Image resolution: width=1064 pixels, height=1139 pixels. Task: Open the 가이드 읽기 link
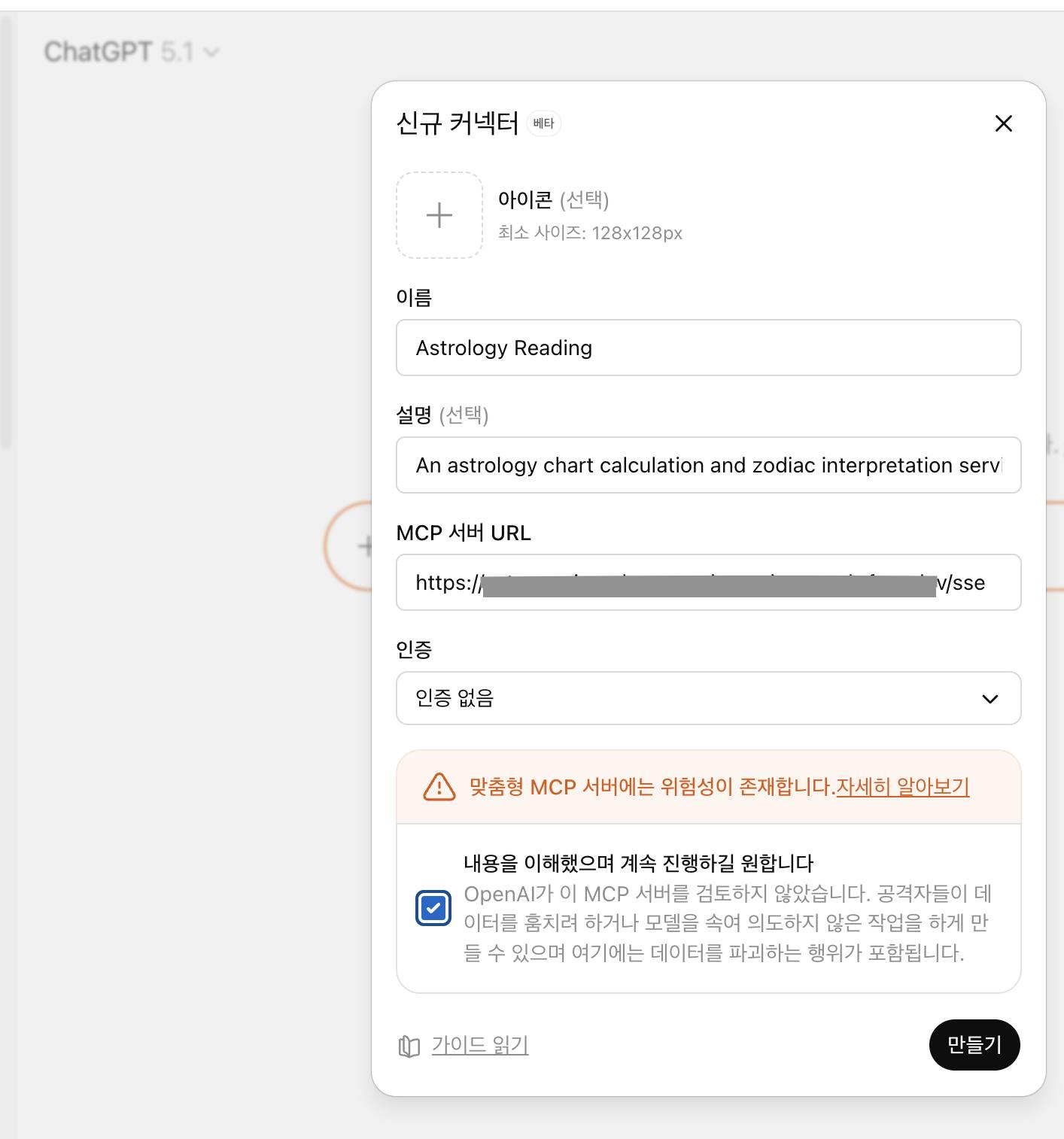[480, 1045]
